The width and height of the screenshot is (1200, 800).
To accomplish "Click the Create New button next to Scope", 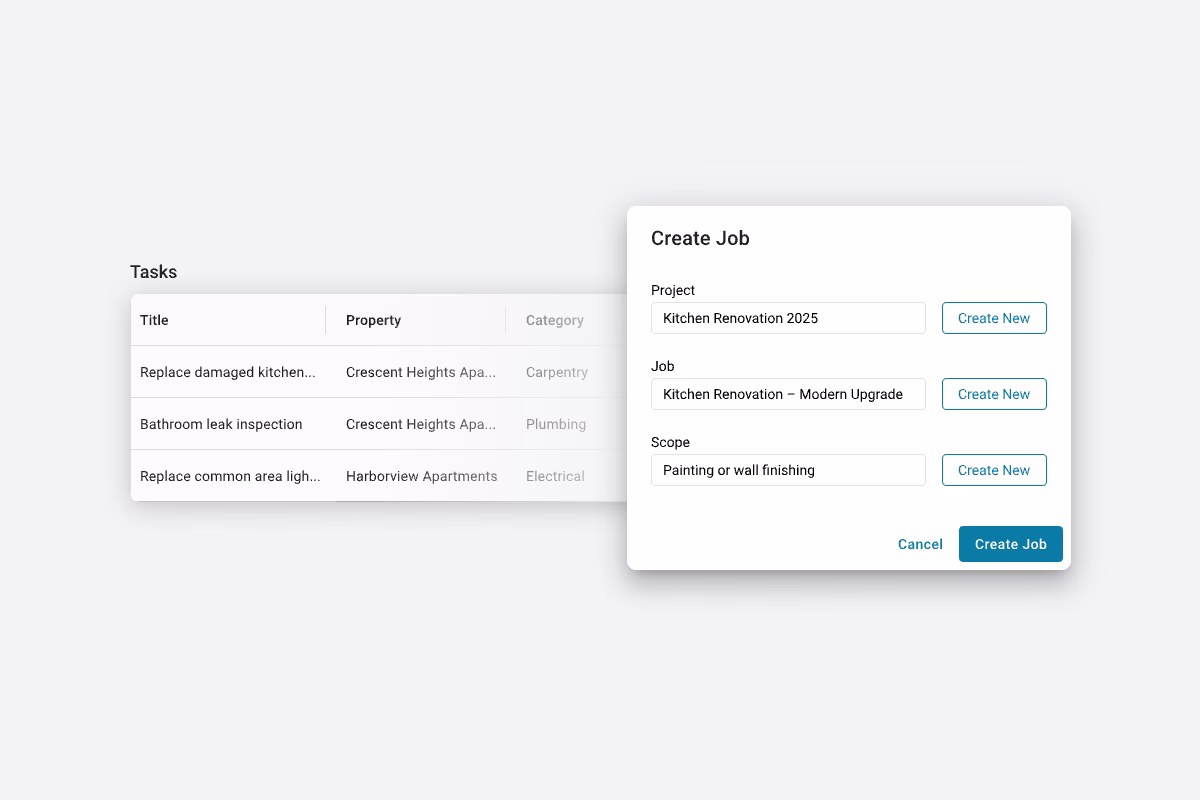I will (x=994, y=469).
